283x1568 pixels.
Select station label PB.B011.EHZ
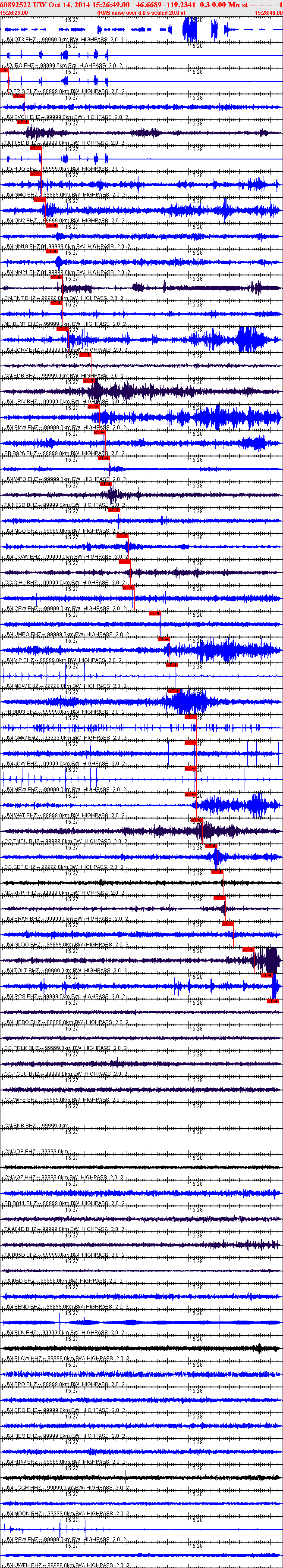22,1203
